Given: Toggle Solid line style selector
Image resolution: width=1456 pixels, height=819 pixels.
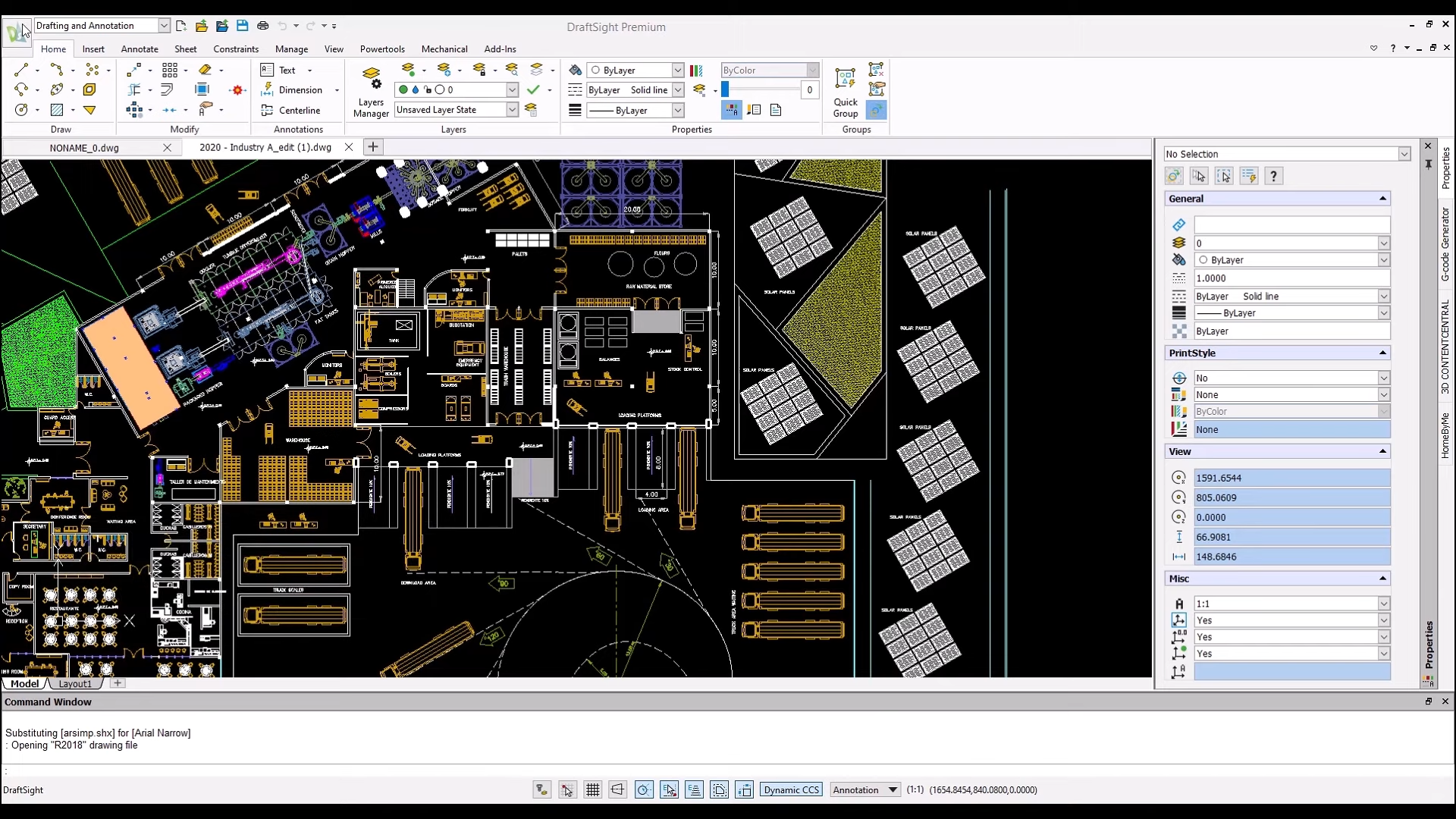Looking at the screenshot, I should pyautogui.click(x=677, y=90).
